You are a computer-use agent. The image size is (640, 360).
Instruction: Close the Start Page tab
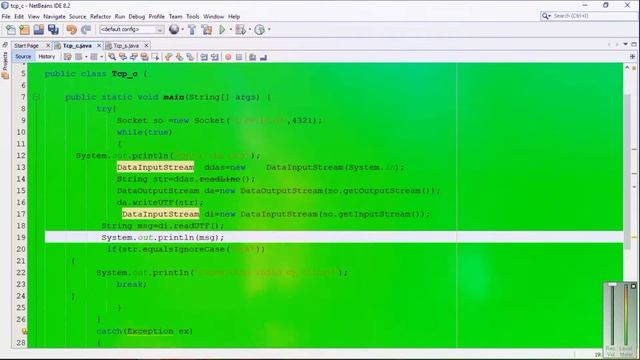[48, 45]
